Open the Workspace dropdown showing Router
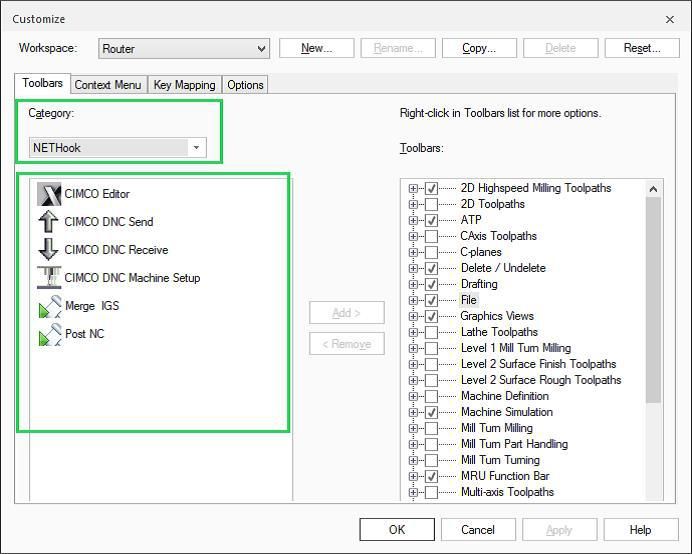The height and width of the screenshot is (554, 692). [x=183, y=49]
